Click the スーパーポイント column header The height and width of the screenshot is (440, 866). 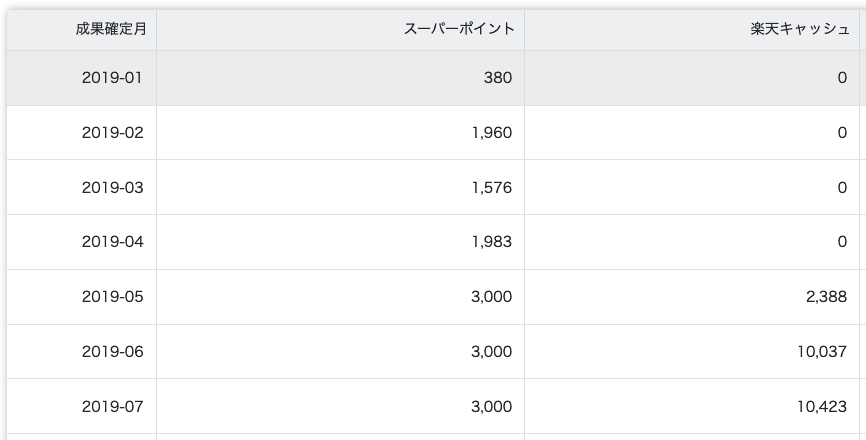pyautogui.click(x=459, y=29)
